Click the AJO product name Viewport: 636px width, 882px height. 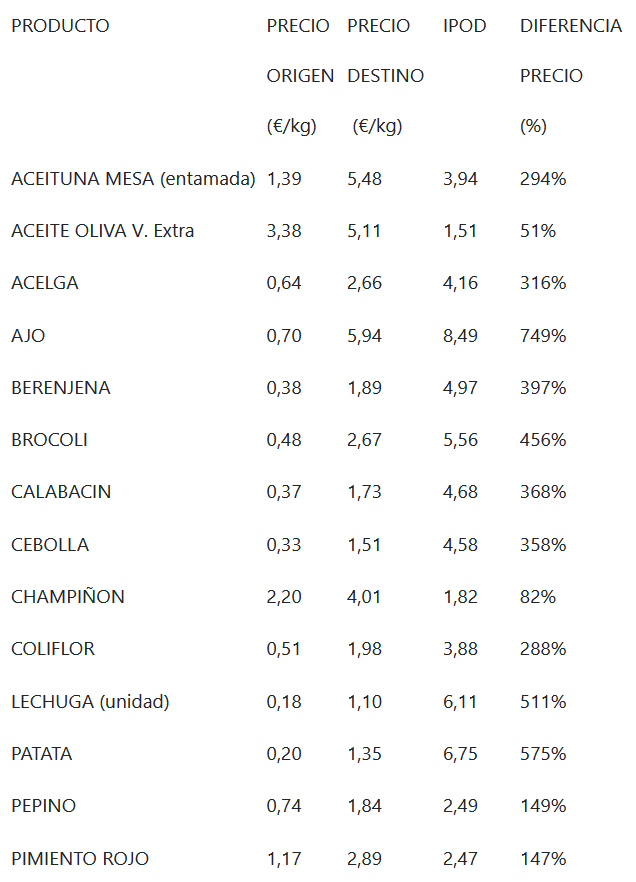click(x=28, y=336)
